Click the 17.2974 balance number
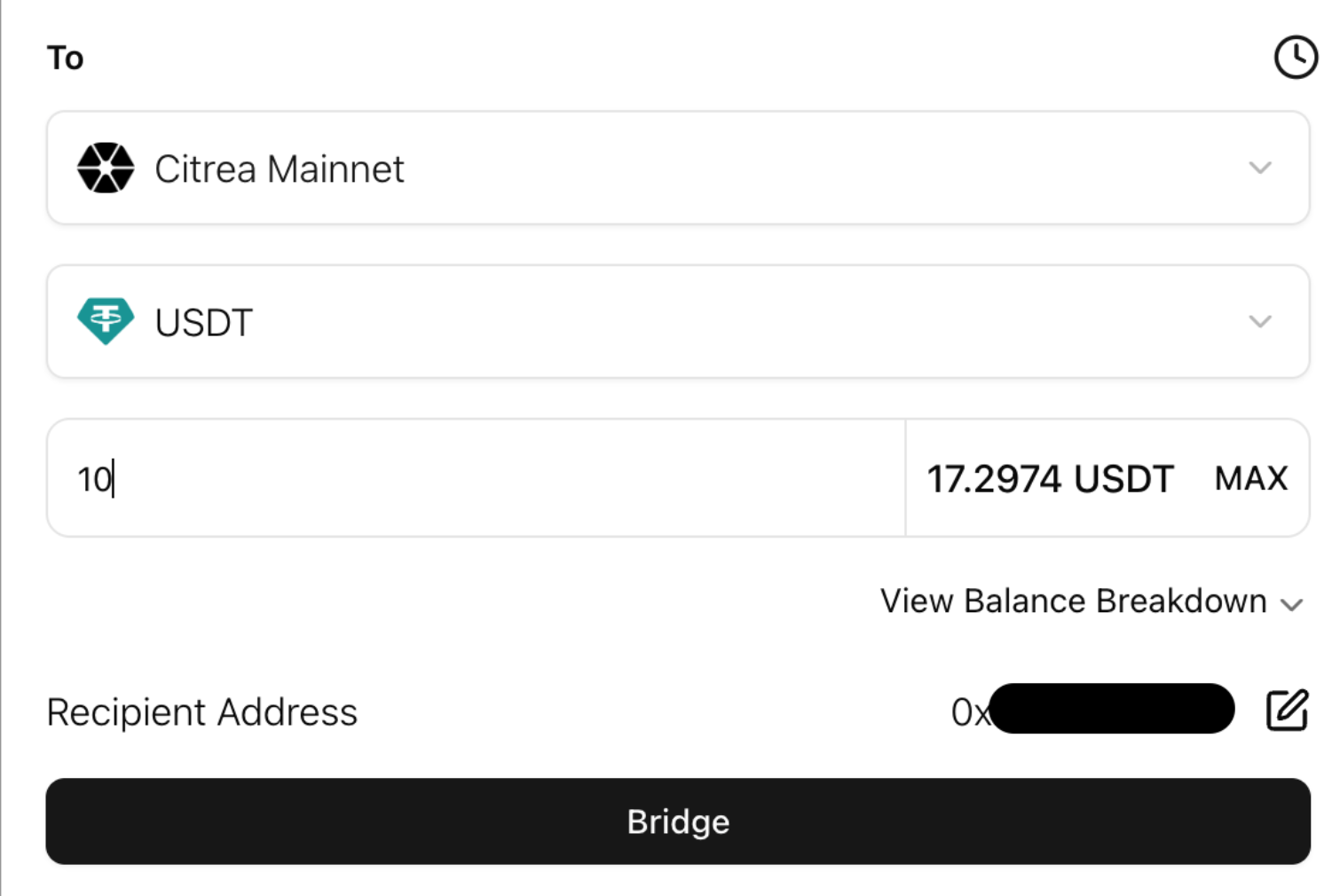This screenshot has height=896, width=1340. click(994, 479)
